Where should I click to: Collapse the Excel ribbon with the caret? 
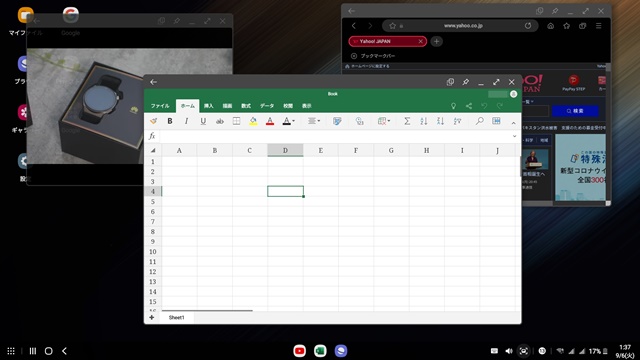(x=513, y=123)
